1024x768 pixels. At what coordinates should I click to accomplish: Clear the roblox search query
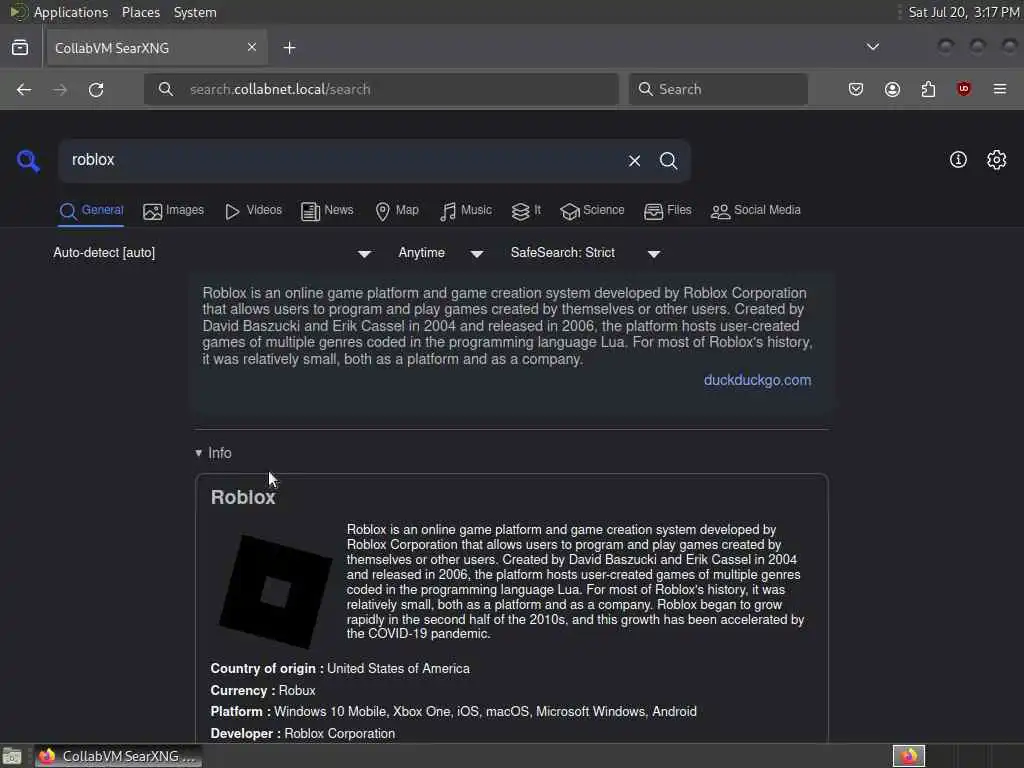634,161
